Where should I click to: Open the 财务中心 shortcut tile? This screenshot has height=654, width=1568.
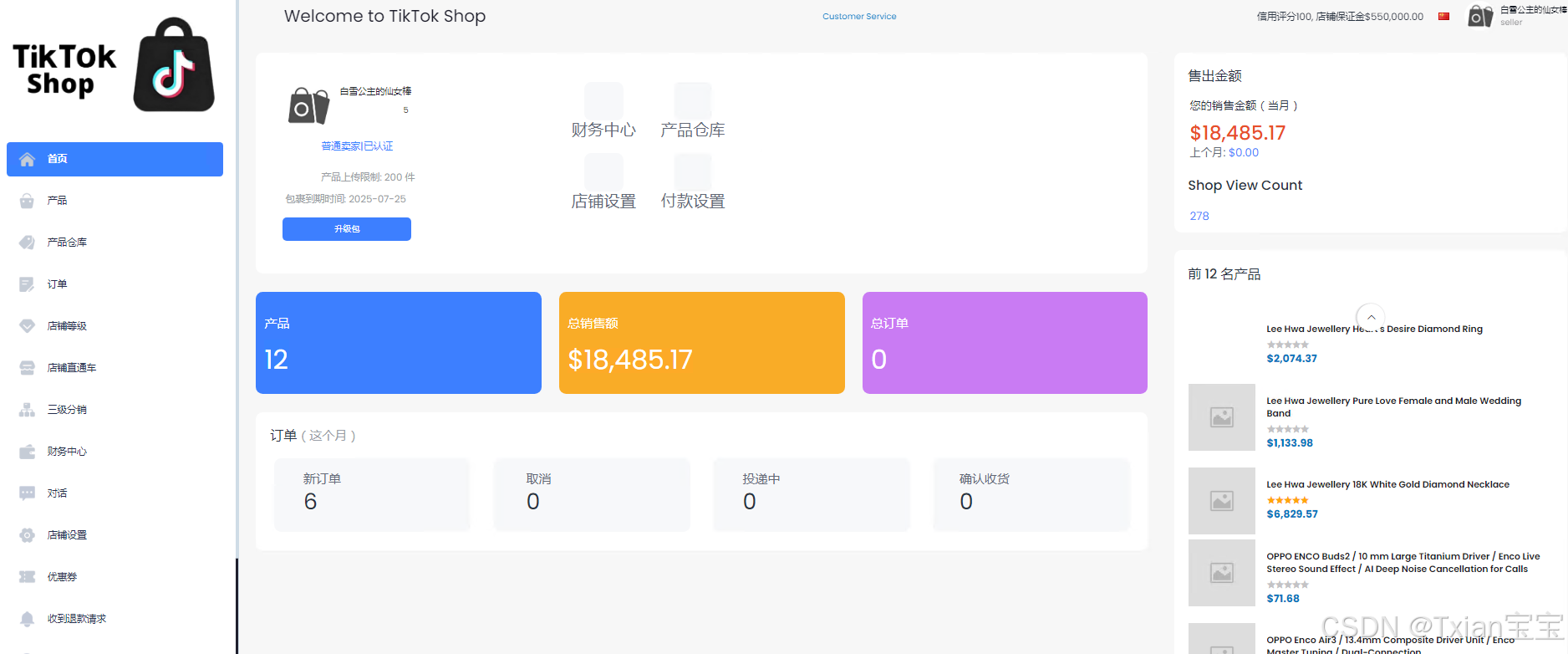603,111
